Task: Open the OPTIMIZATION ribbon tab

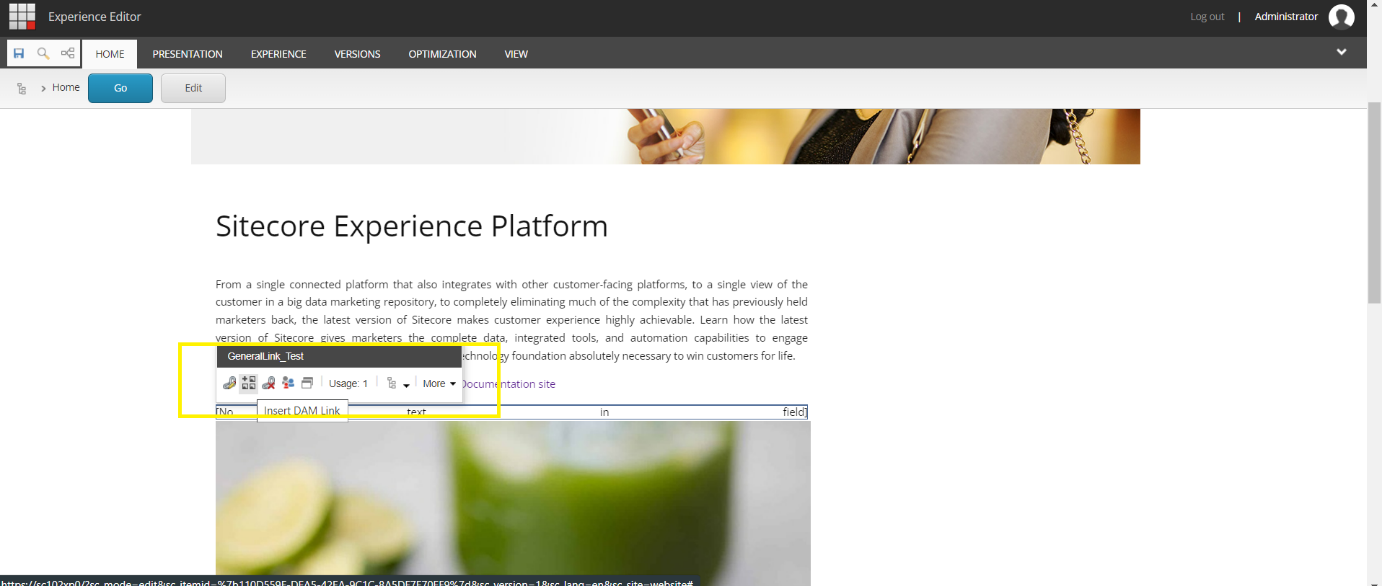Action: pos(442,54)
